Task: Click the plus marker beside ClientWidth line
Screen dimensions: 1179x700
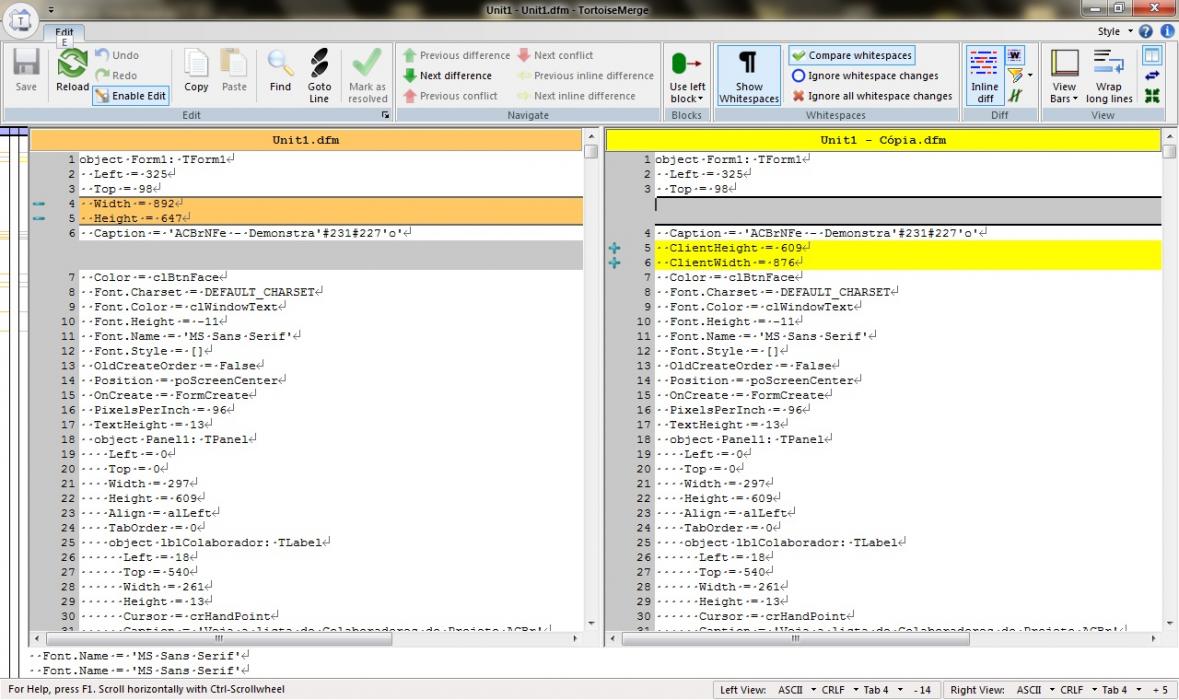Action: pos(614,262)
